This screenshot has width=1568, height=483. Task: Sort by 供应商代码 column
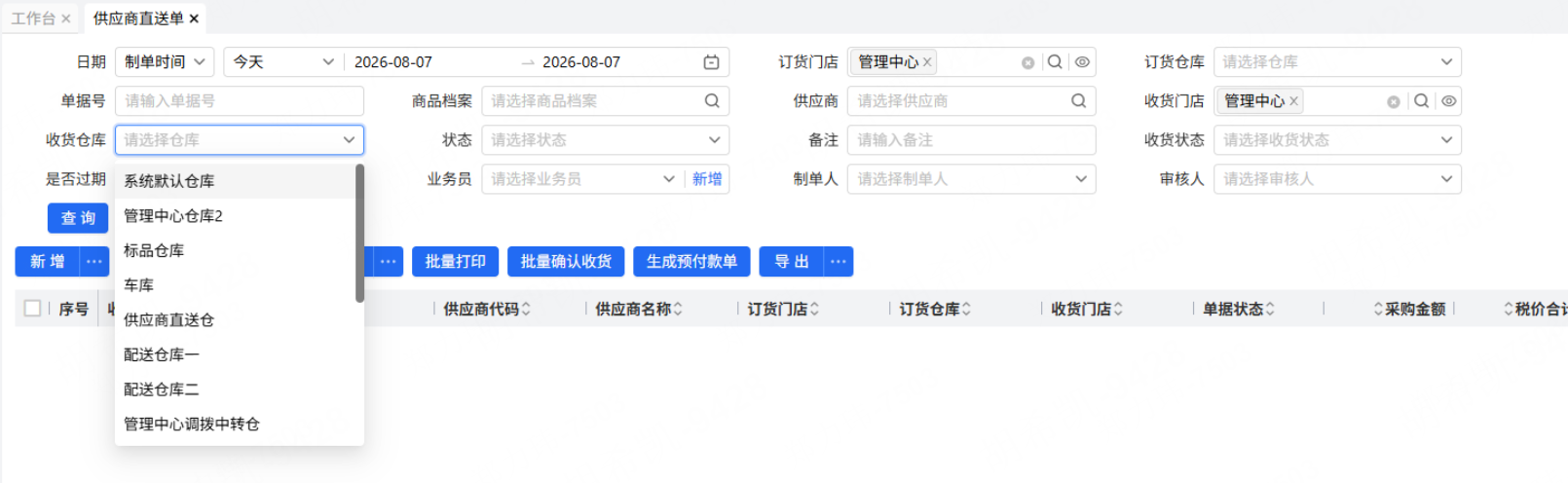coord(526,309)
